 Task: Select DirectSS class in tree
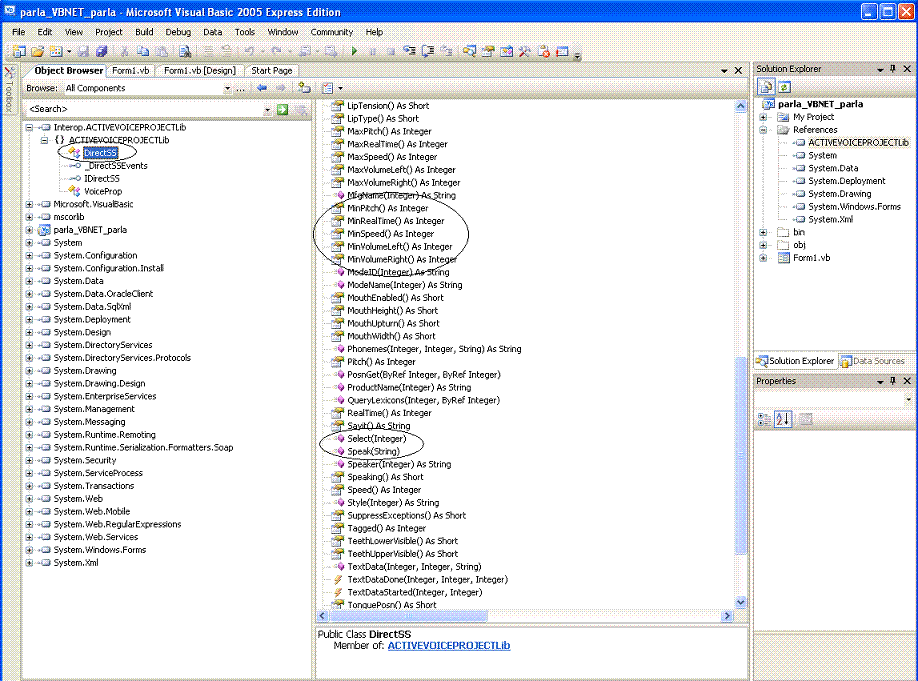[x=100, y=153]
